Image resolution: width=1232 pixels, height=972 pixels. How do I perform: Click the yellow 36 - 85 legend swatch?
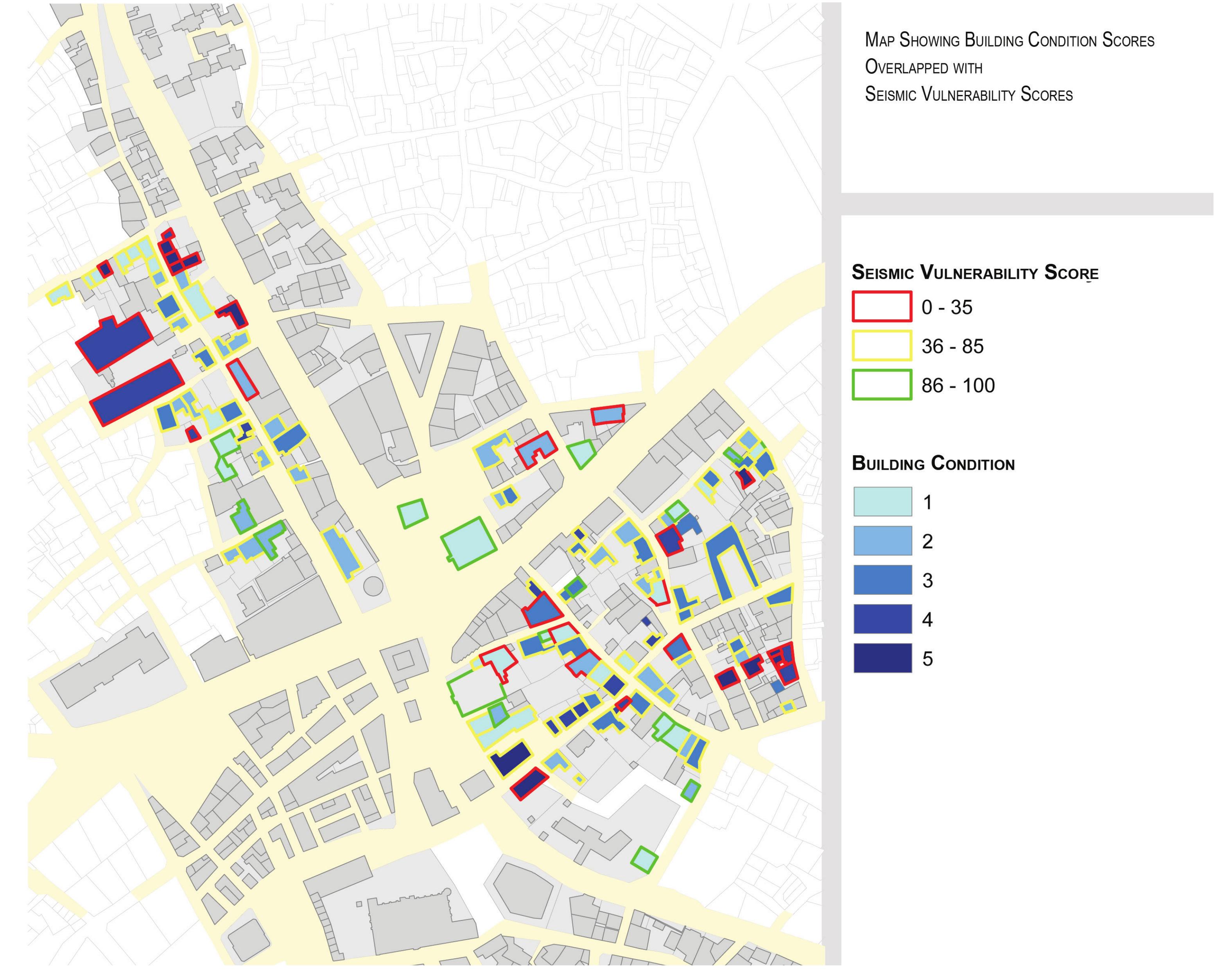coord(881,345)
